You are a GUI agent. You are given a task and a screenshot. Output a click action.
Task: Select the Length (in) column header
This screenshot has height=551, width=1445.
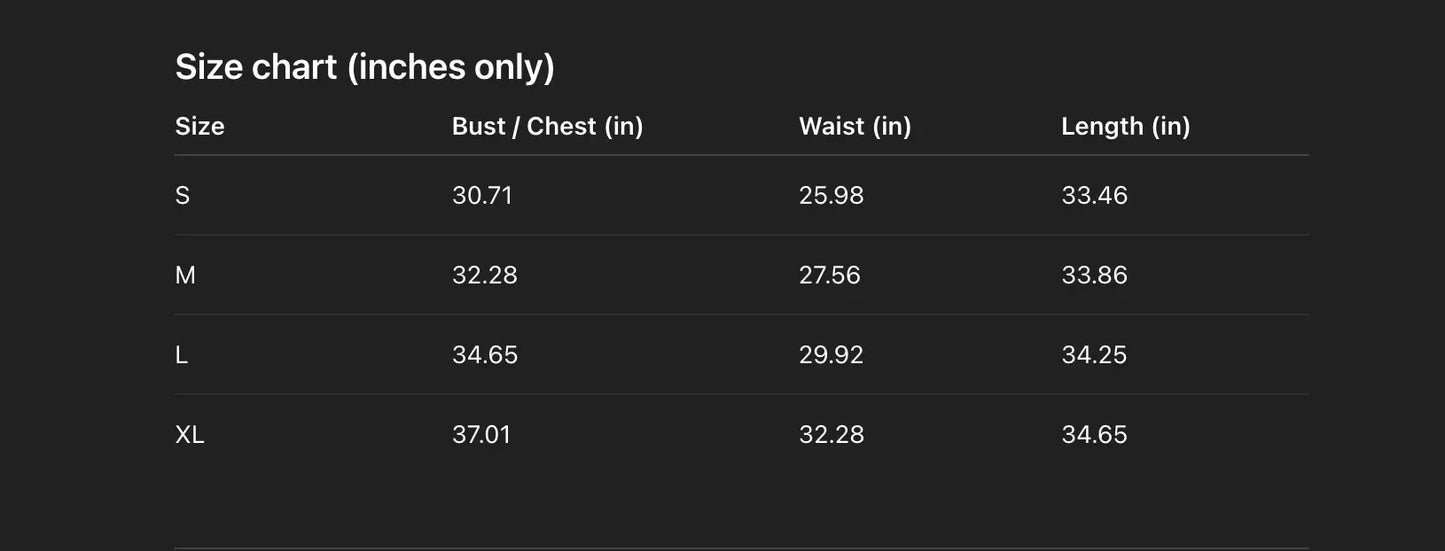point(1125,126)
